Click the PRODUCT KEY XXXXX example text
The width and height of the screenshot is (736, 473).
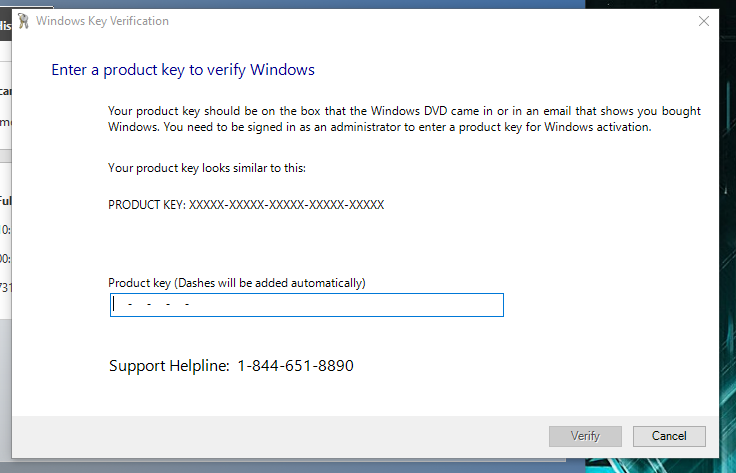pyautogui.click(x=246, y=205)
